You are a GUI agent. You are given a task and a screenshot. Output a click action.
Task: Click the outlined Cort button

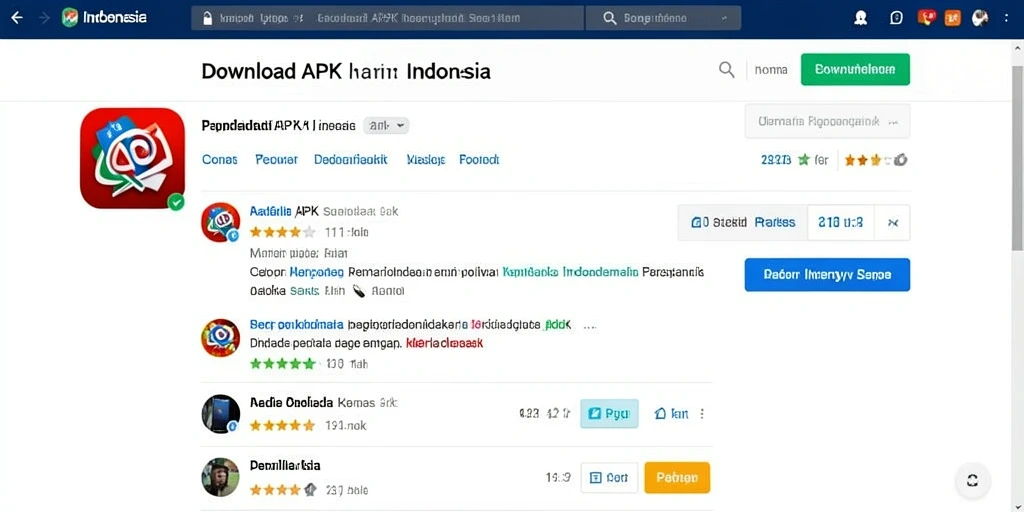click(x=609, y=477)
